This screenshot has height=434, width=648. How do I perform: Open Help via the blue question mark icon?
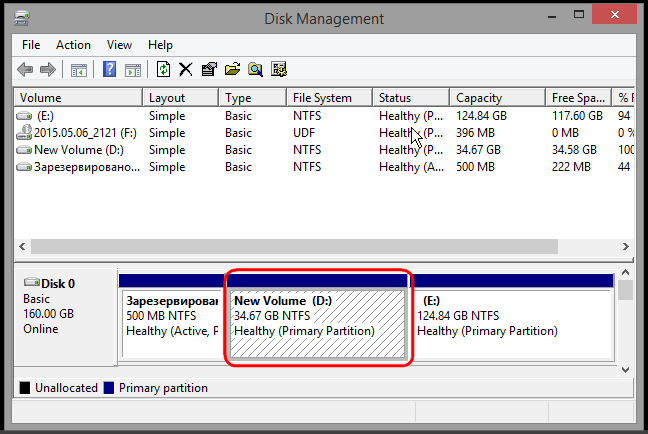[x=110, y=69]
